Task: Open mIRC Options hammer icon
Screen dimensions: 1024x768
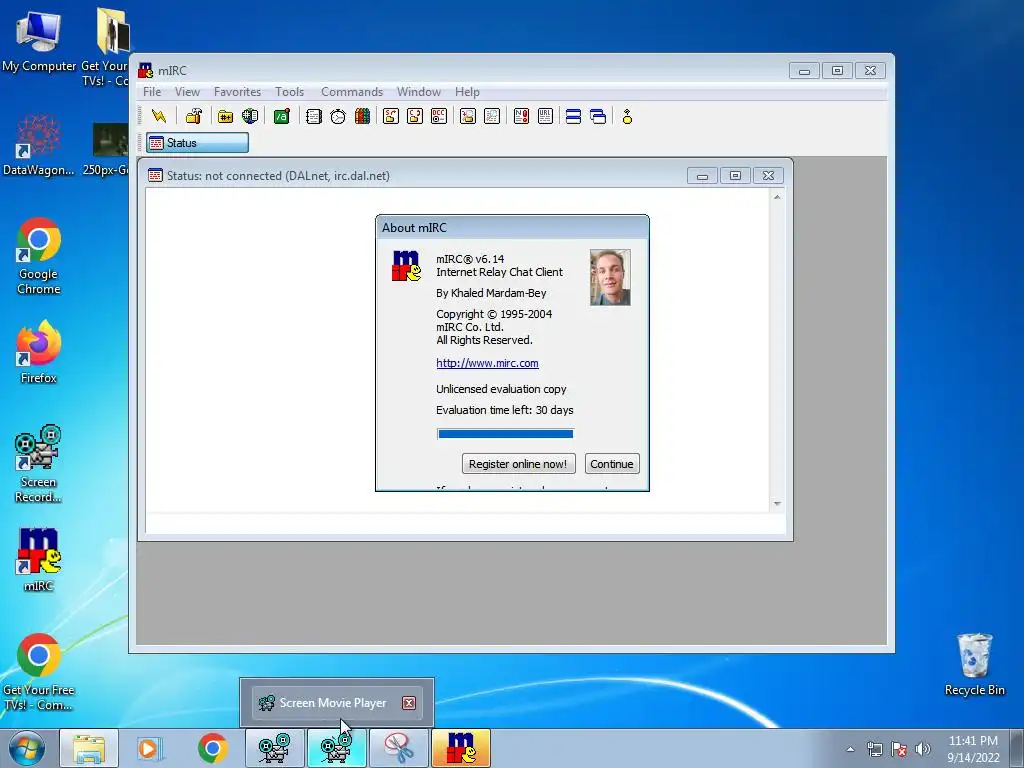Action: (193, 116)
